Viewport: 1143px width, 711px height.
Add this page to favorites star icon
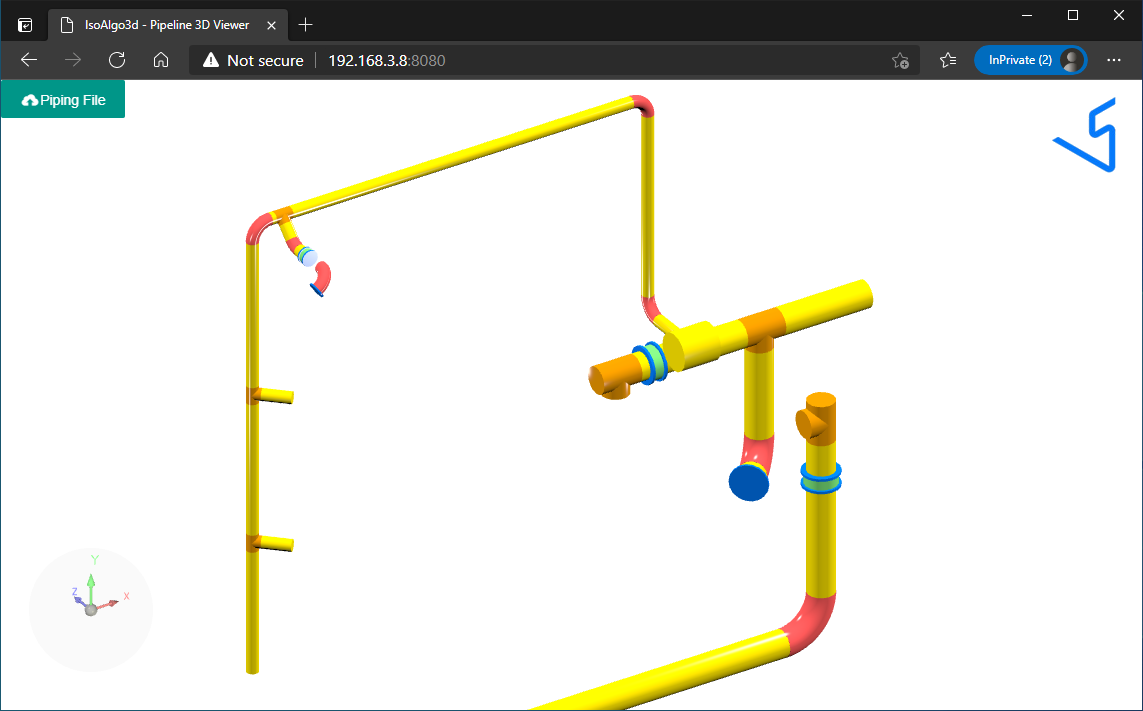click(x=900, y=61)
